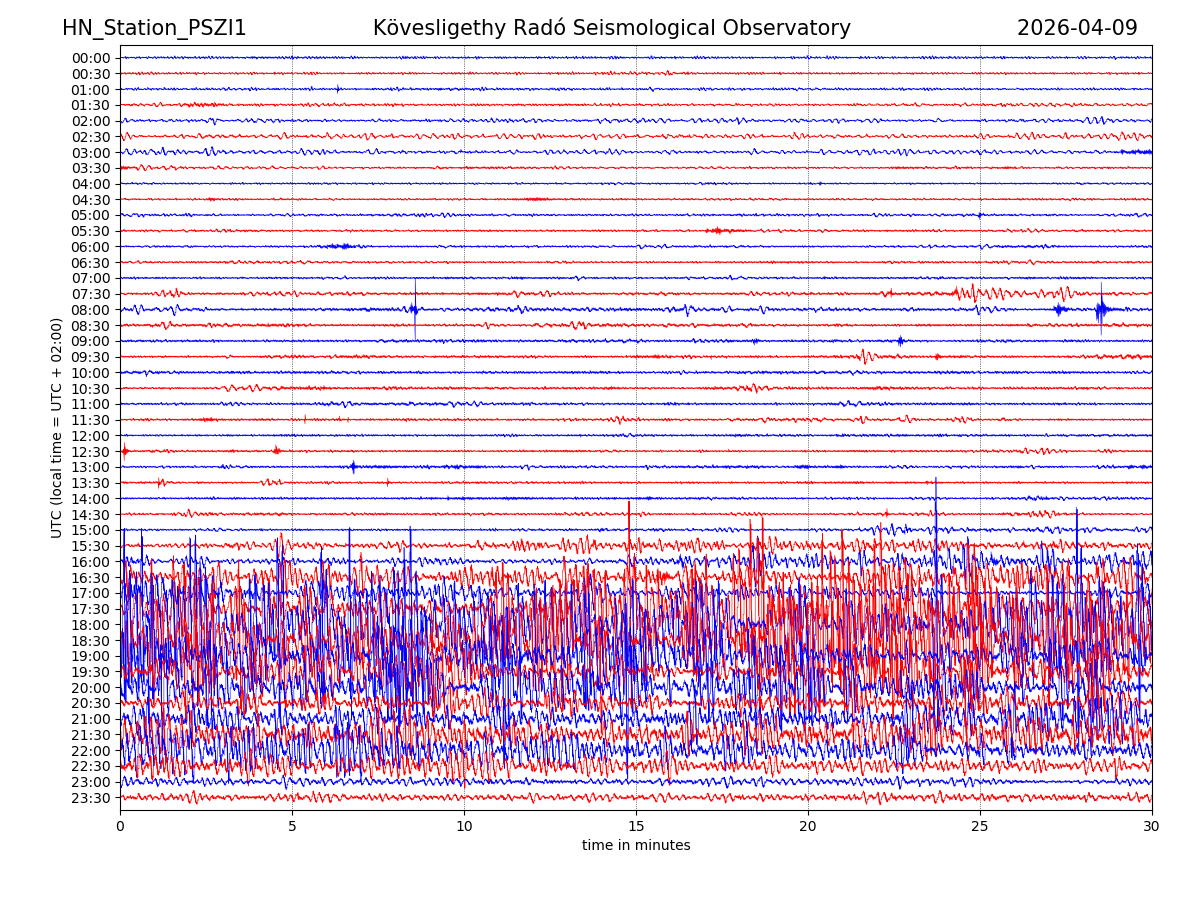The height and width of the screenshot is (900, 1200).
Task: Select the 23:30 trace time label
Action: click(x=91, y=798)
